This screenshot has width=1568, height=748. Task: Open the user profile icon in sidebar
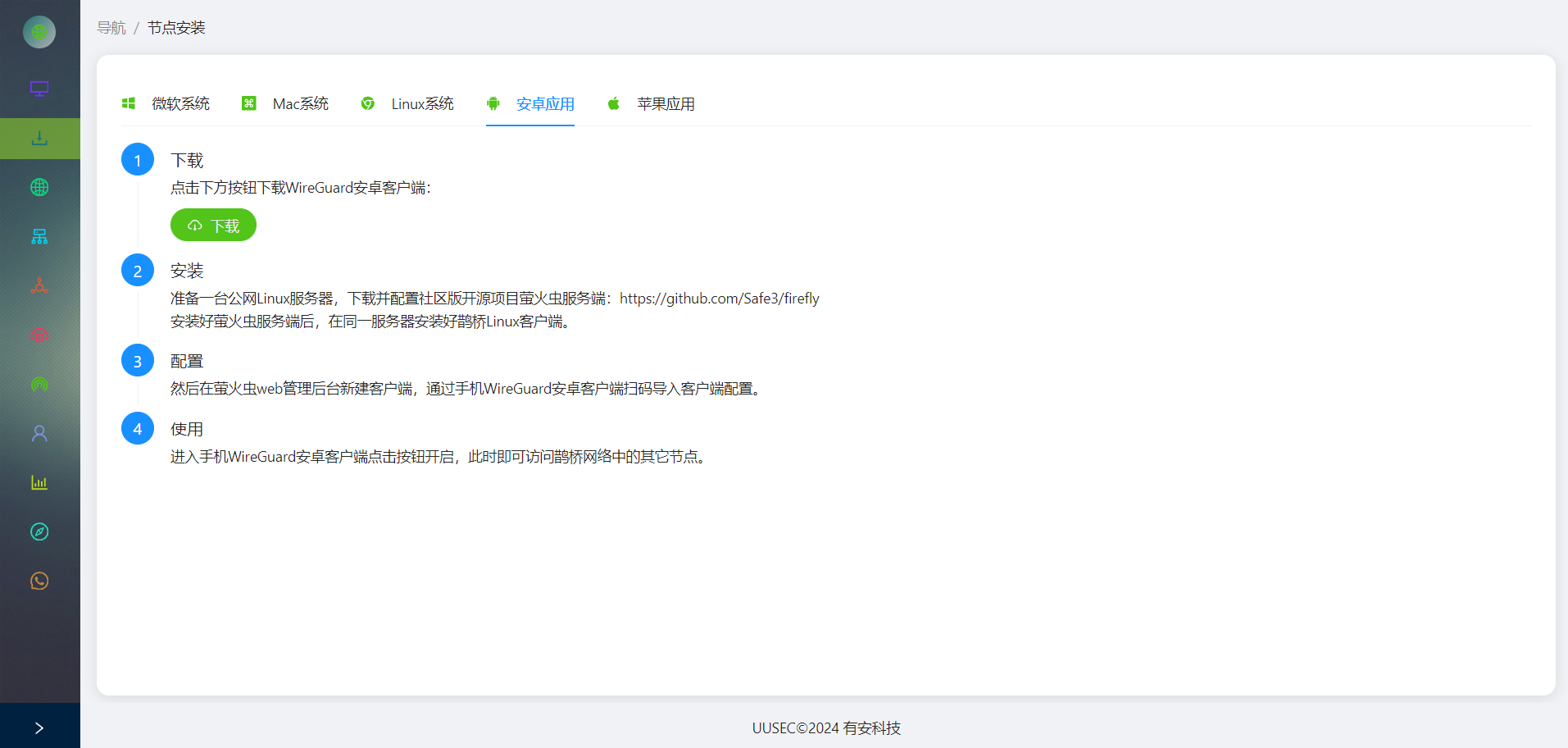(x=39, y=433)
